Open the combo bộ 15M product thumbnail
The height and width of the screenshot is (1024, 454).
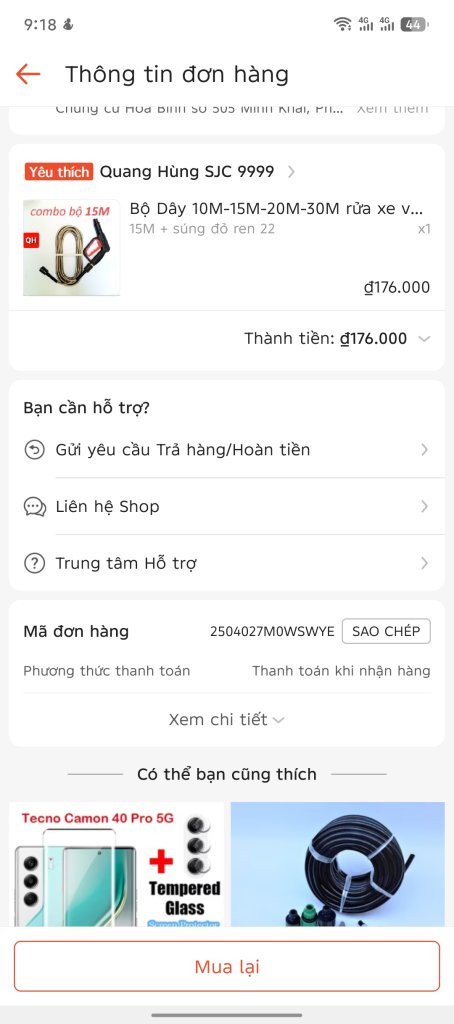click(71, 248)
